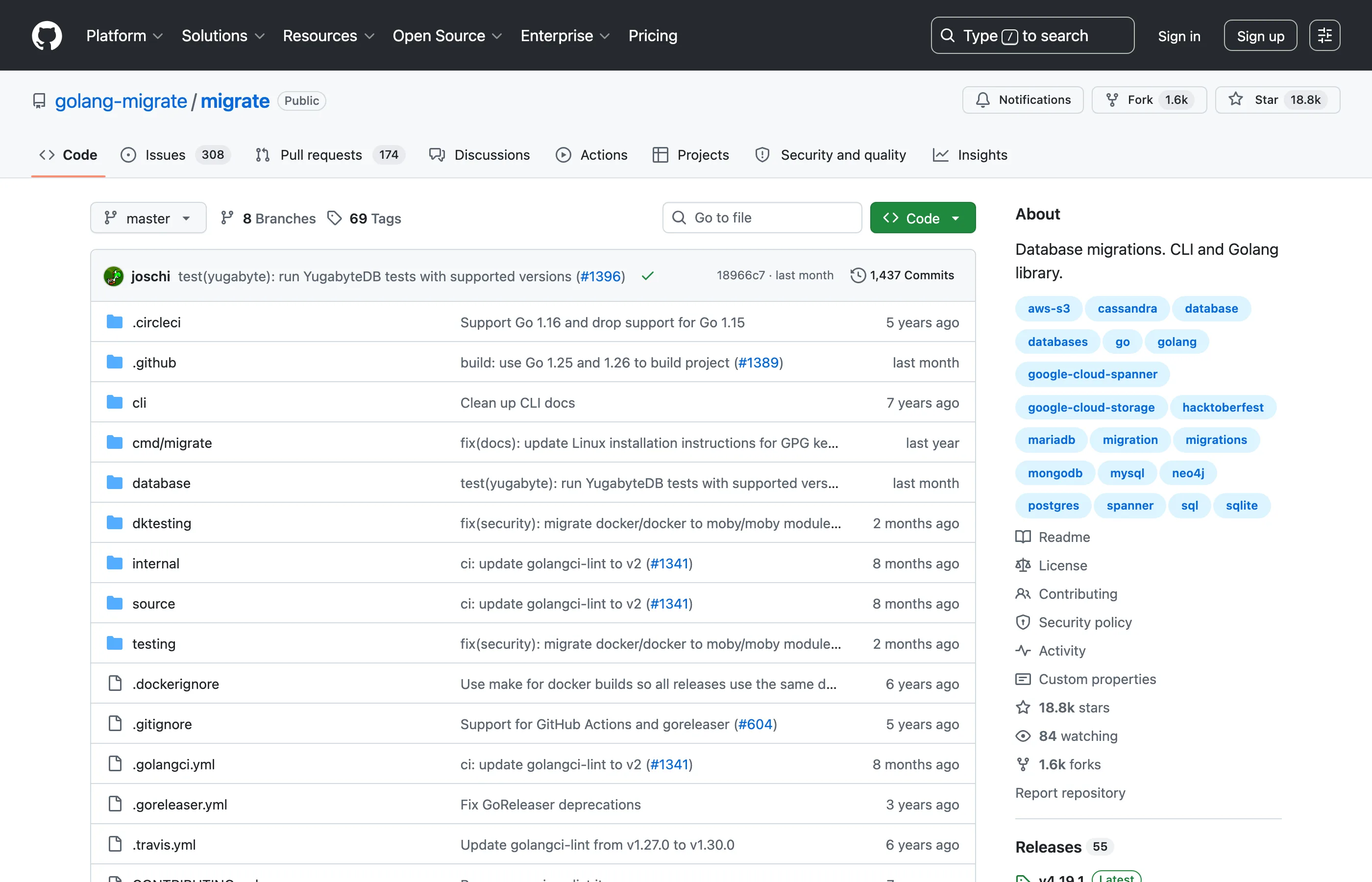1372x882 pixels.
Task: Click the GitHub logo icon
Action: pyautogui.click(x=47, y=35)
